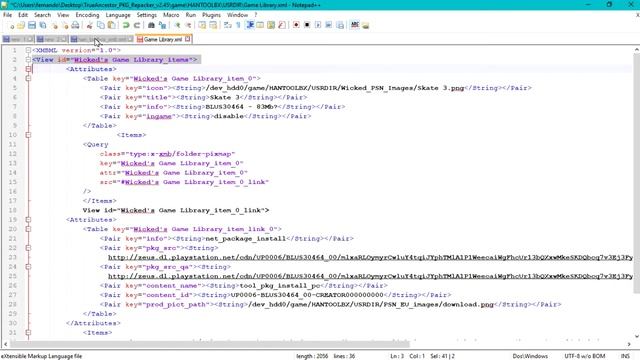Toggle synchronized horizontal scrolling
The image size is (640, 360).
click(213, 25)
